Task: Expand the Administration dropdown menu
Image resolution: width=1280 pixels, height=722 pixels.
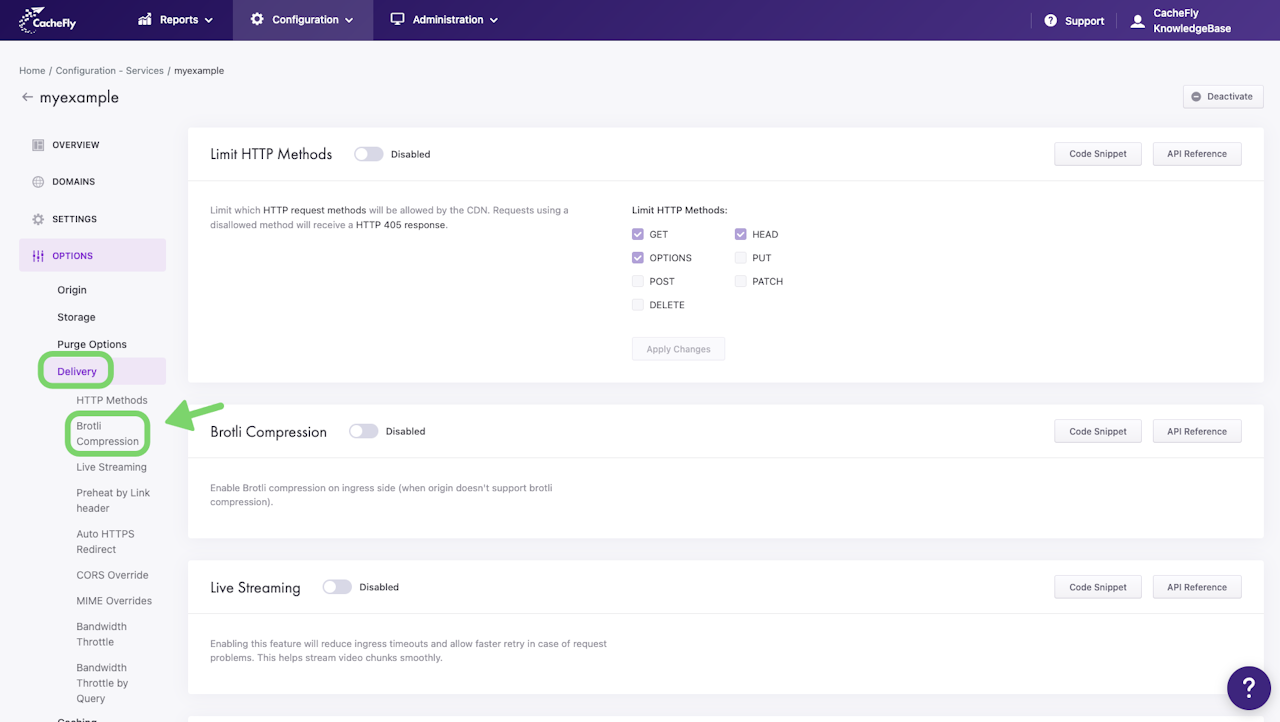Action: pyautogui.click(x=444, y=20)
